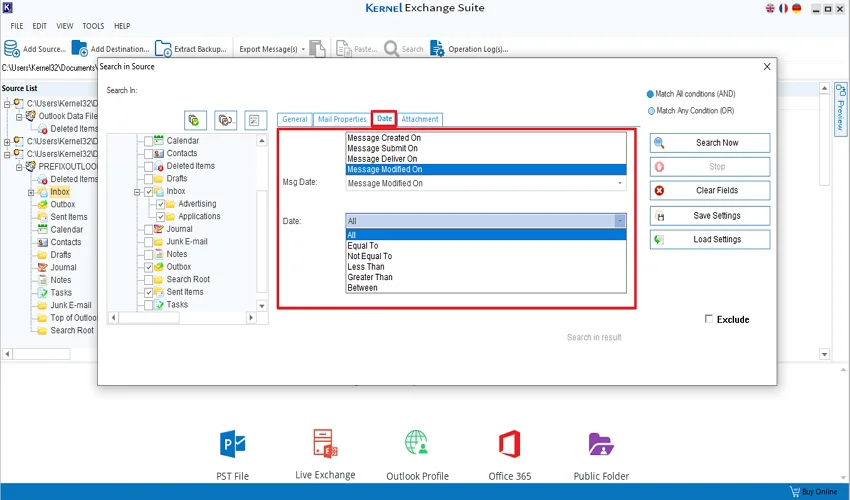Tick the Calendar folder checkbox
This screenshot has height=500, width=850.
(149, 141)
